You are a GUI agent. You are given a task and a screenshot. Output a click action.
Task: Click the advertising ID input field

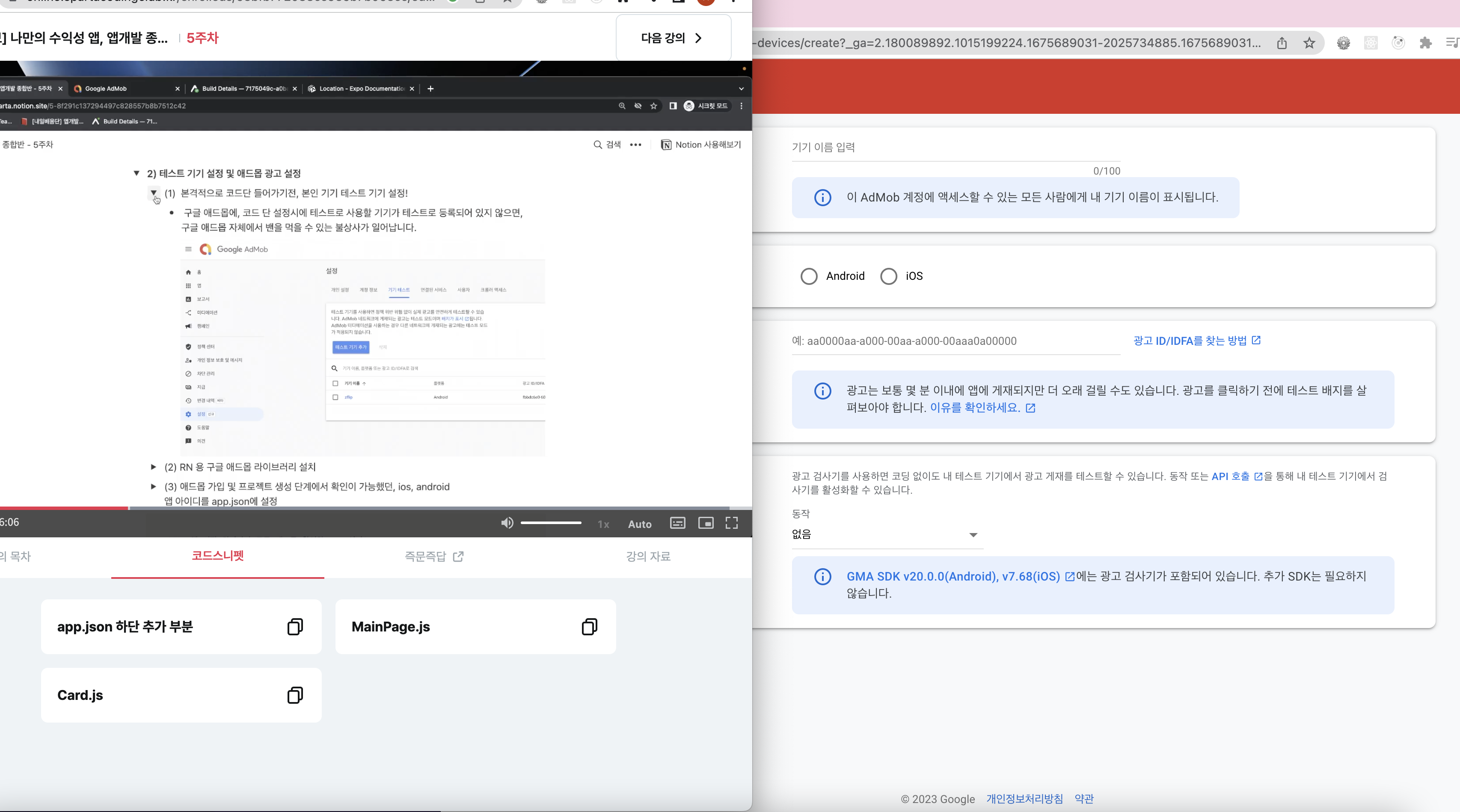[x=956, y=342]
